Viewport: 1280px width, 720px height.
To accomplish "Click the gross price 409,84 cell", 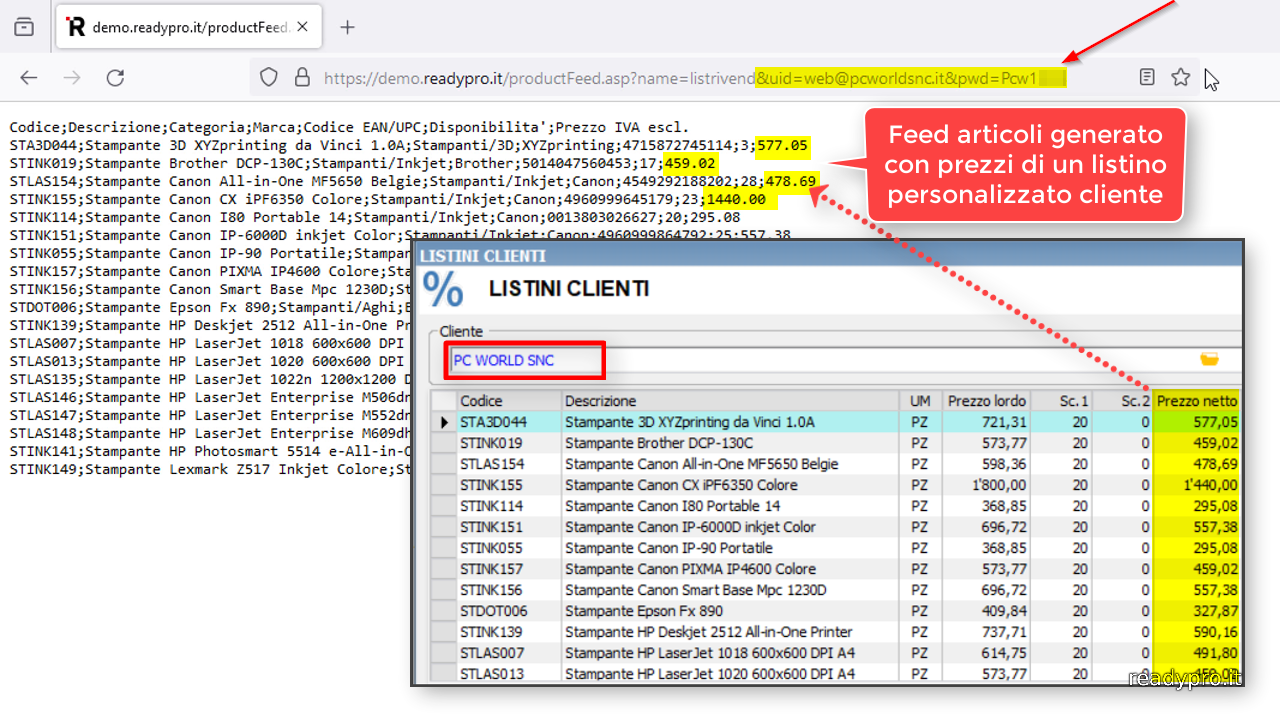I will coord(986,611).
